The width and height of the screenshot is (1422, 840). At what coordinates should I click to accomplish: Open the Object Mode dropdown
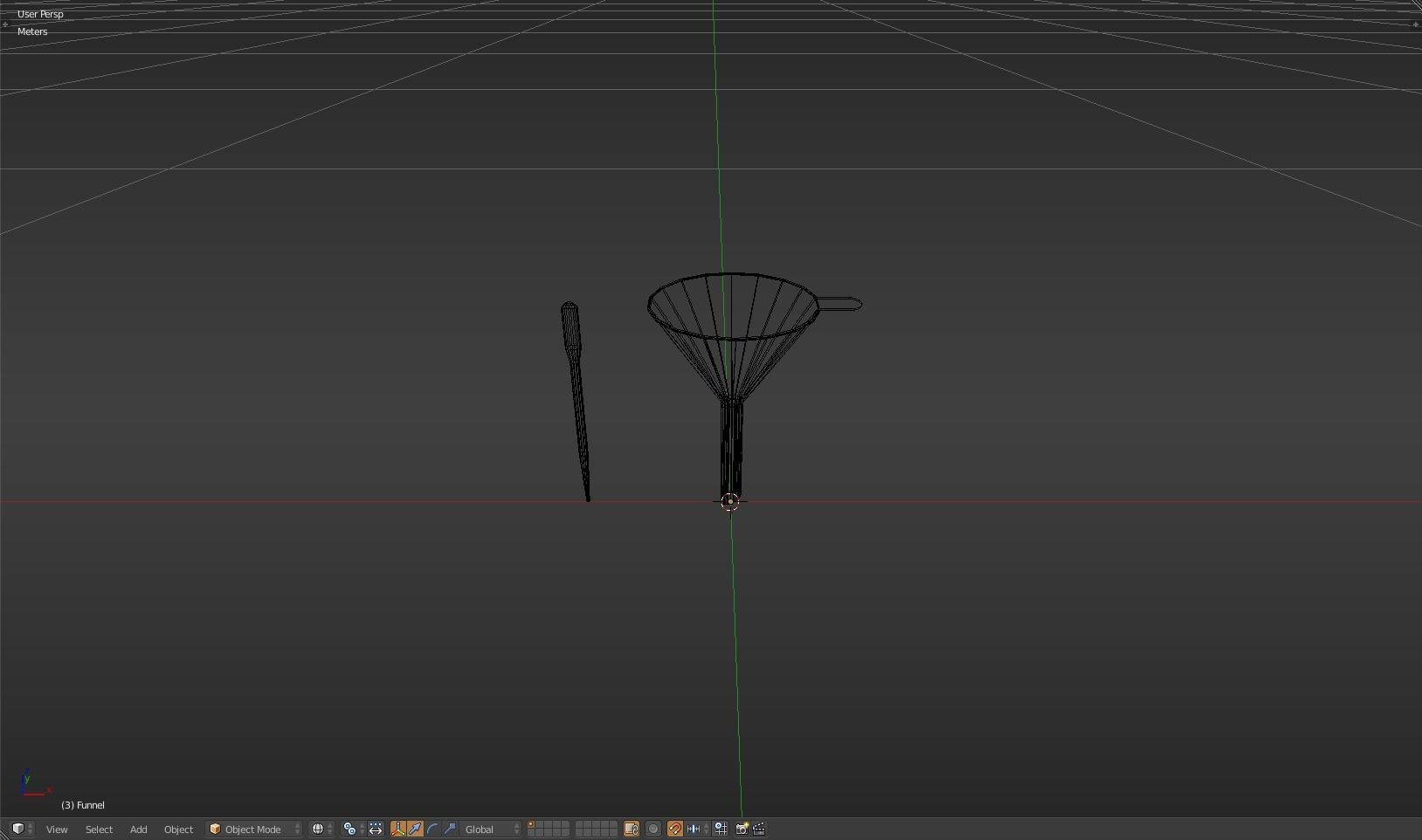(x=254, y=829)
